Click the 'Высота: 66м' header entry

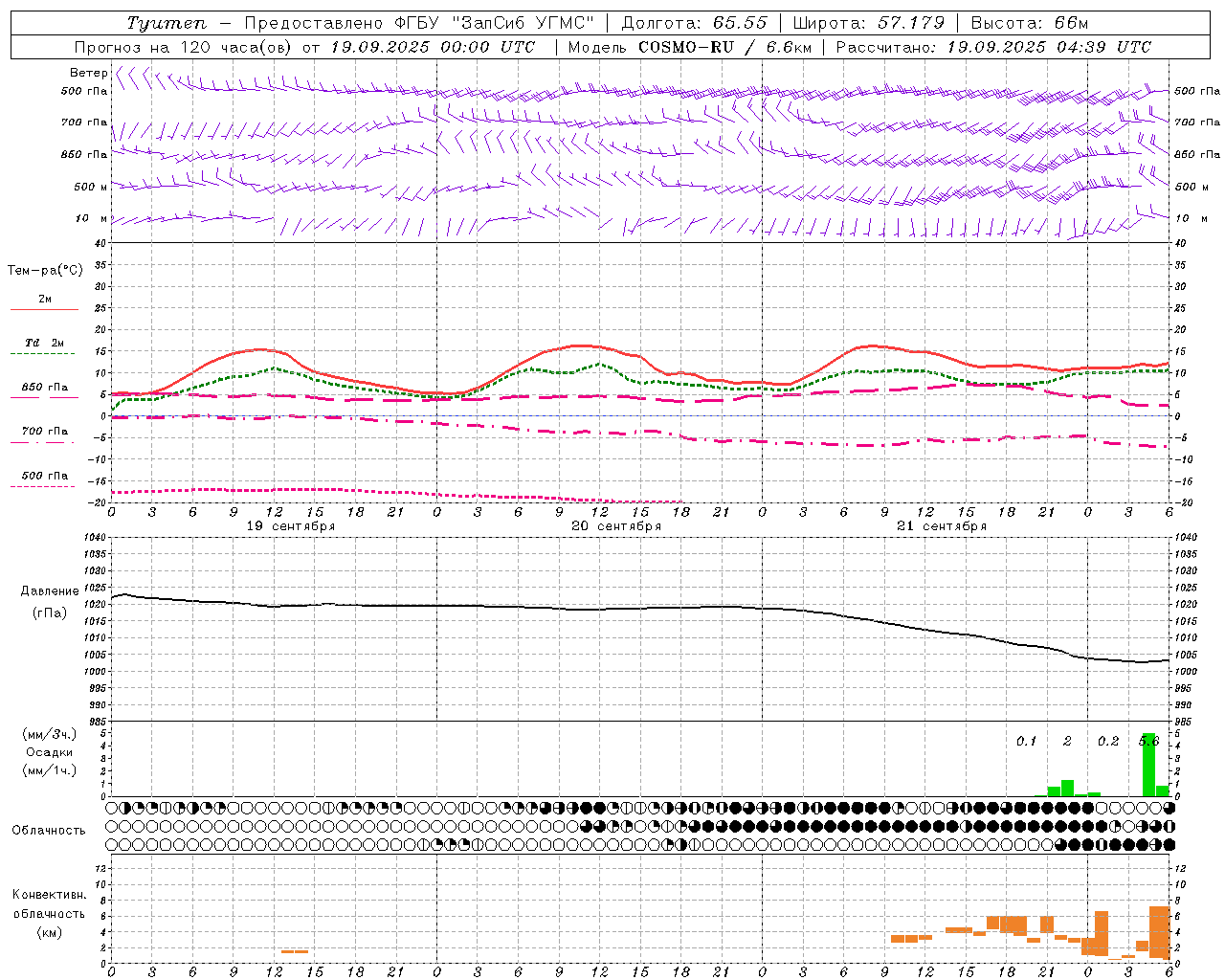[1029, 23]
